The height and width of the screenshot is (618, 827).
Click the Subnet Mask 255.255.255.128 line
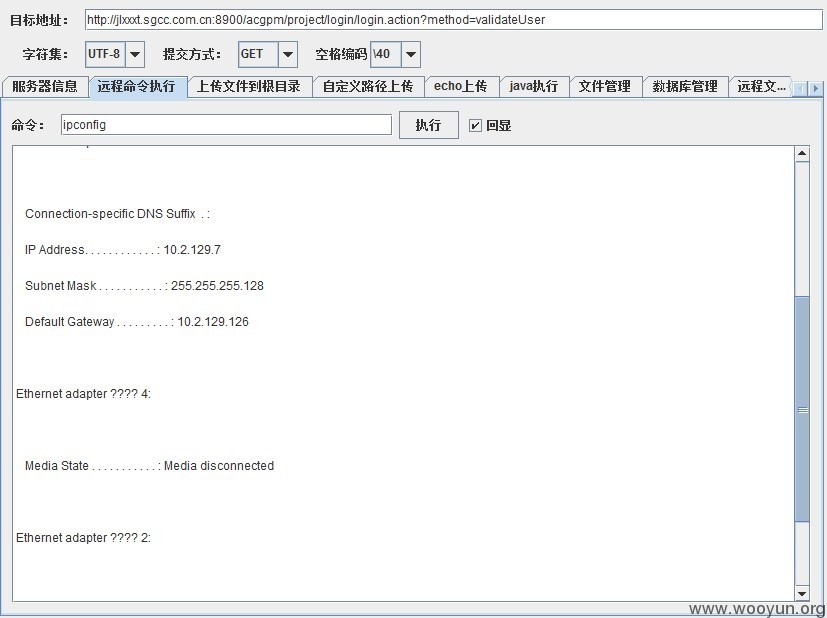pyautogui.click(x=144, y=286)
